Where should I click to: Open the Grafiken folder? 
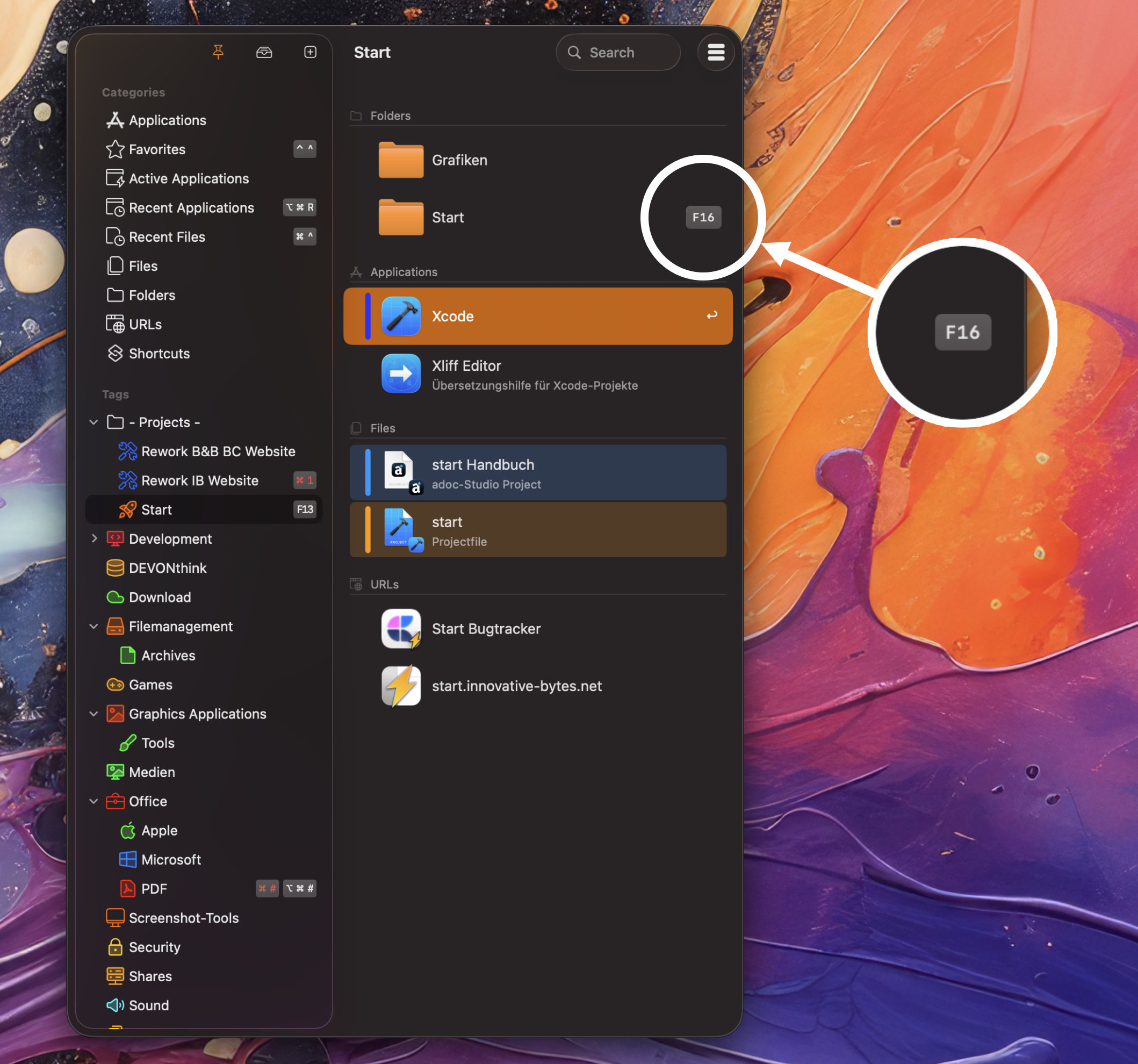click(459, 160)
